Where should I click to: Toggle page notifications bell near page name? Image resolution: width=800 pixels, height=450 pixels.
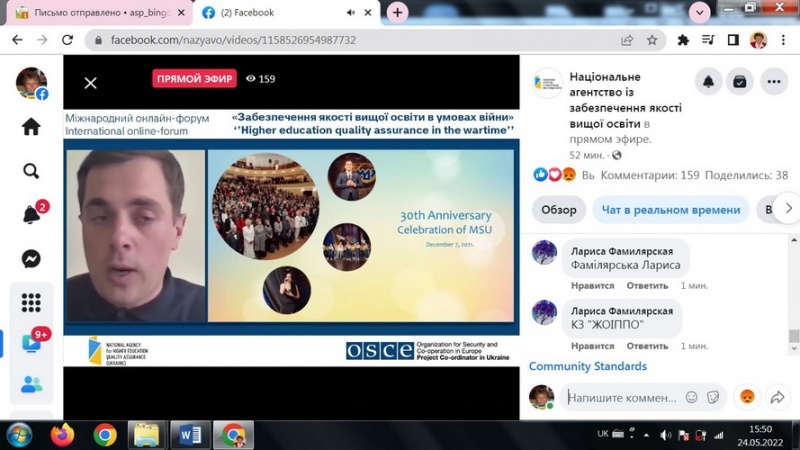[708, 82]
